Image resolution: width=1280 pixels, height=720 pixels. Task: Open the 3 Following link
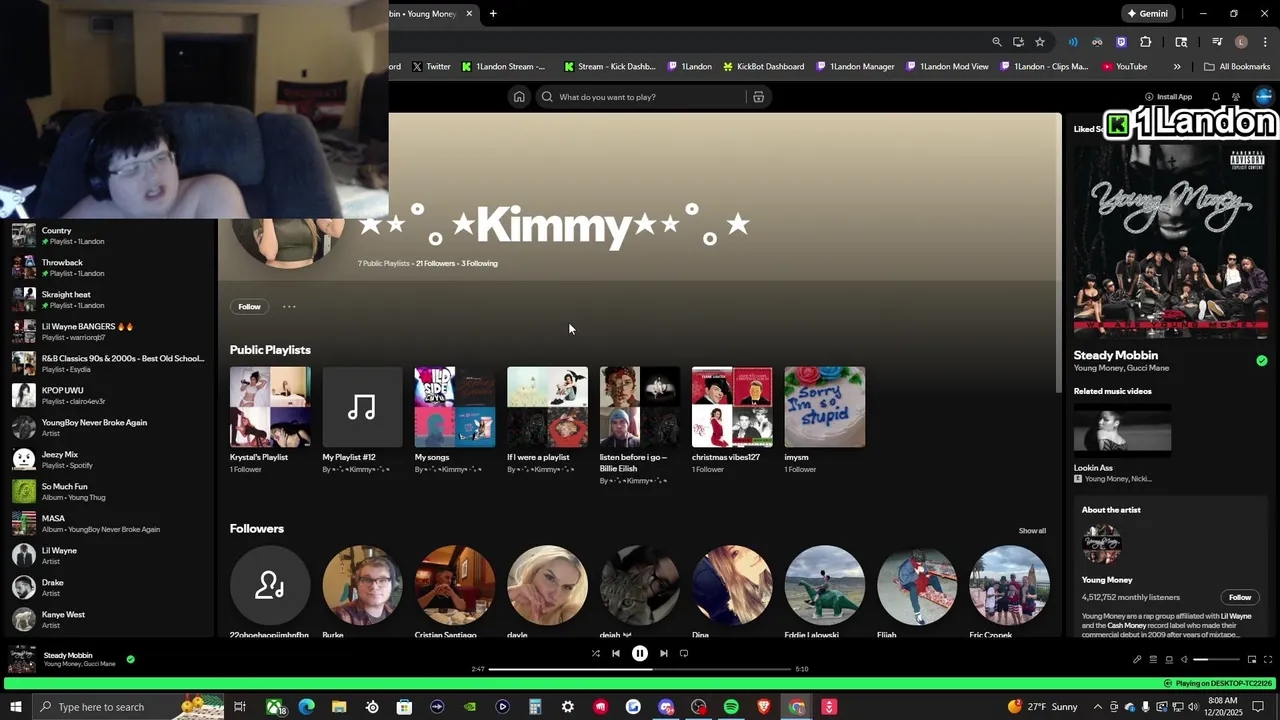click(x=479, y=263)
